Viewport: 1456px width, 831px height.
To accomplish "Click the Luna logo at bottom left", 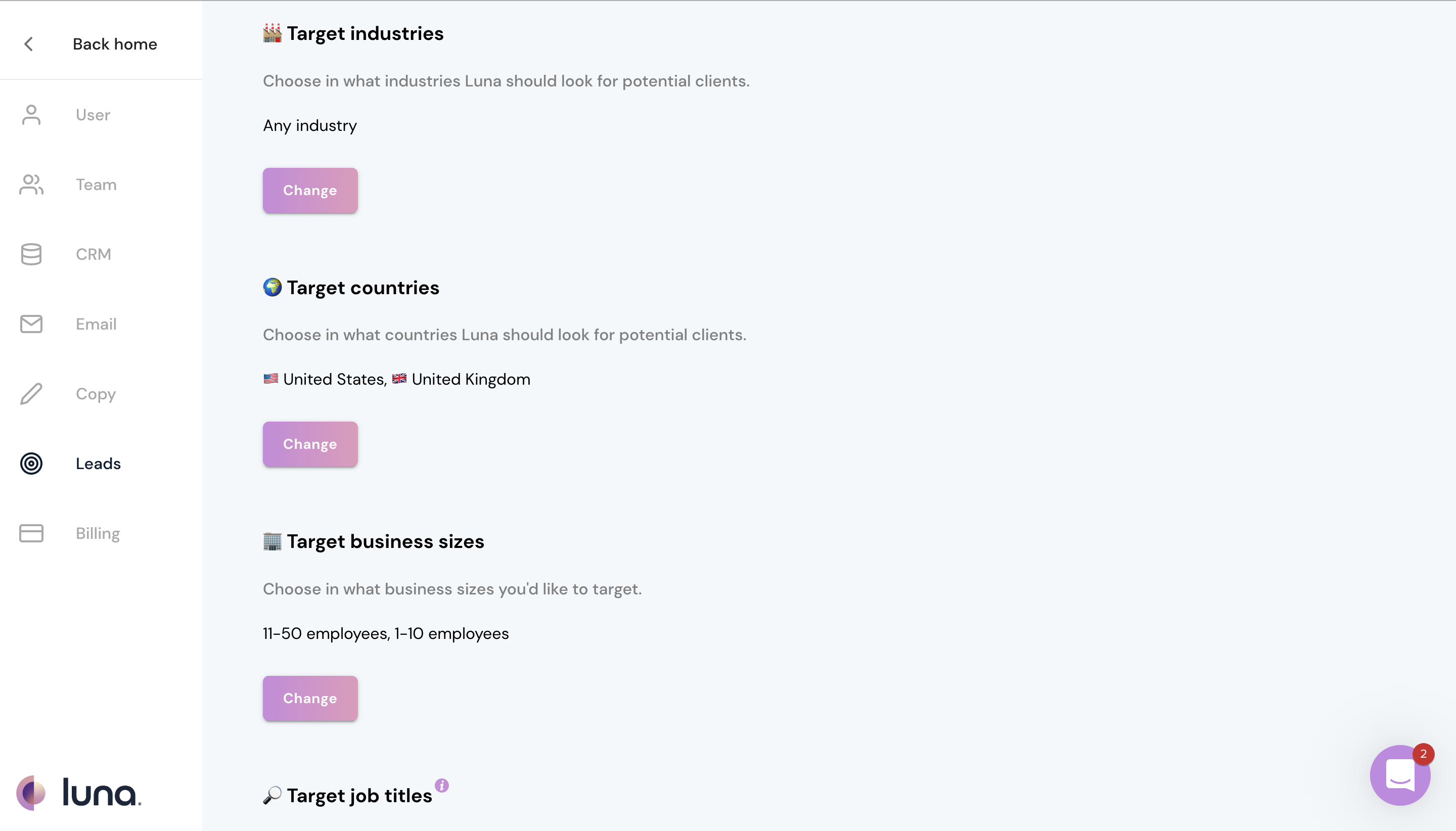I will pyautogui.click(x=80, y=792).
